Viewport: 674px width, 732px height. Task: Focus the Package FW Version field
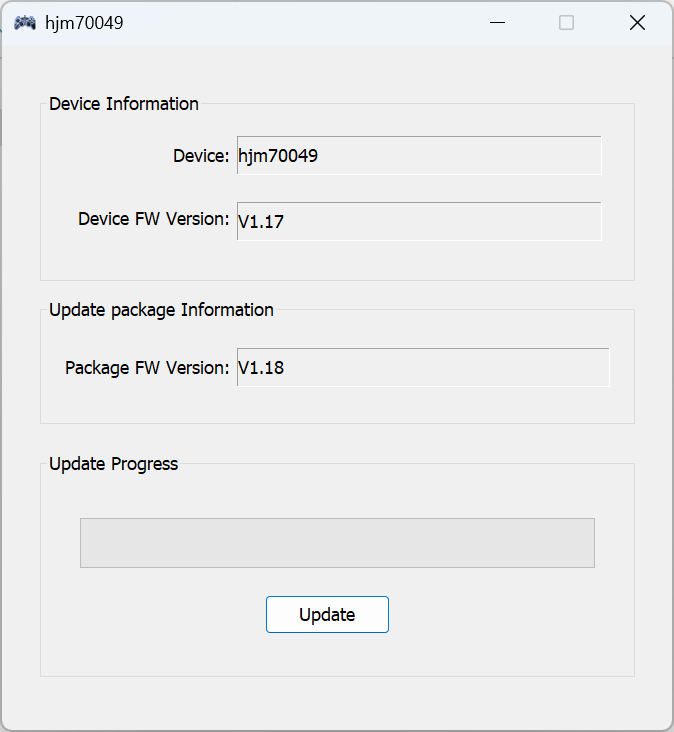coord(422,368)
